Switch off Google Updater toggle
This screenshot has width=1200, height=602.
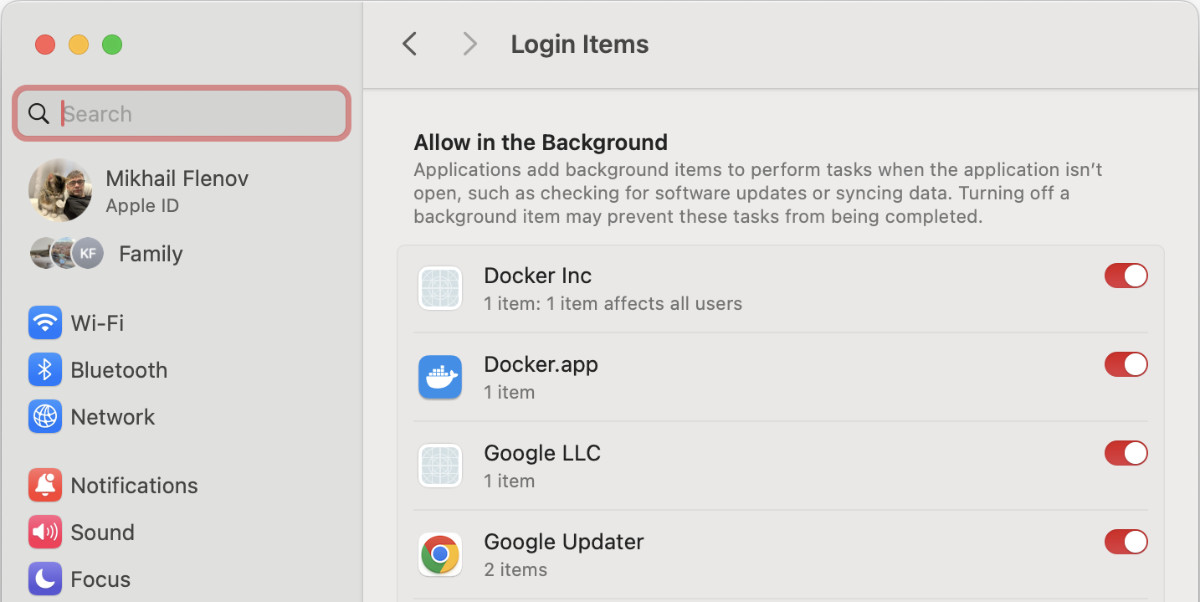tap(1126, 542)
